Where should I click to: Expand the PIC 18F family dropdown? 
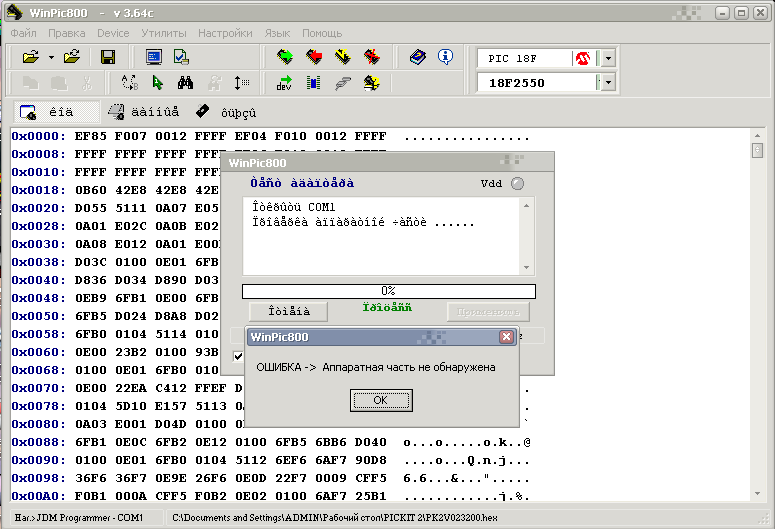[x=608, y=58]
